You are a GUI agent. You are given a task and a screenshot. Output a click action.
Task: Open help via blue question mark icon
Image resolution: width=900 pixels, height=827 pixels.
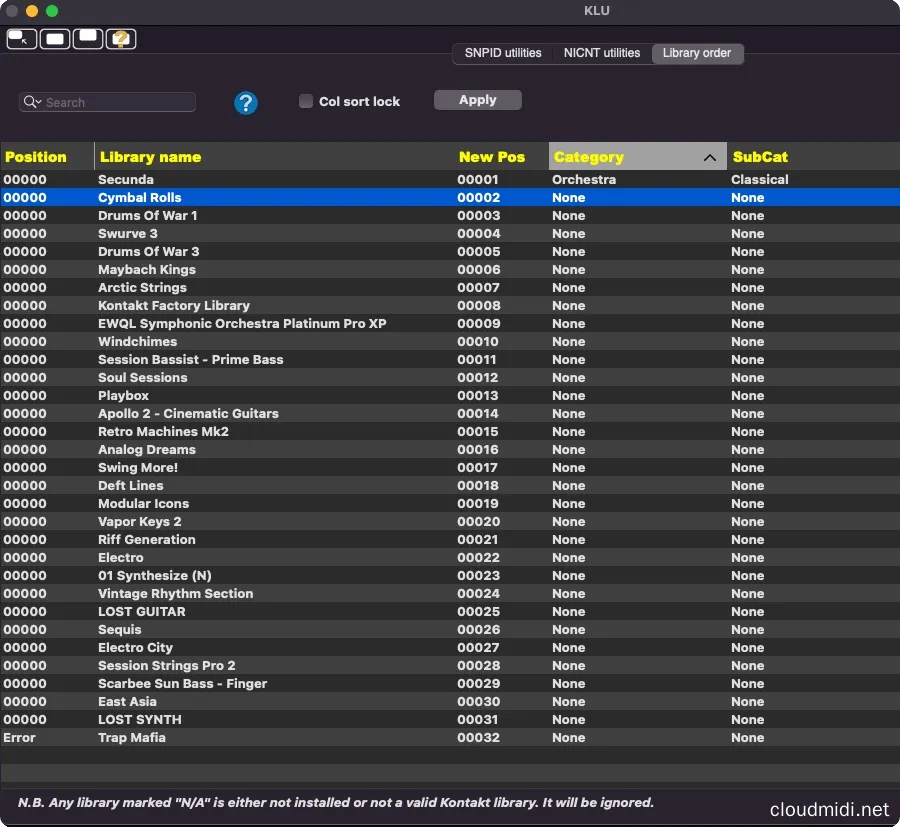coord(246,102)
